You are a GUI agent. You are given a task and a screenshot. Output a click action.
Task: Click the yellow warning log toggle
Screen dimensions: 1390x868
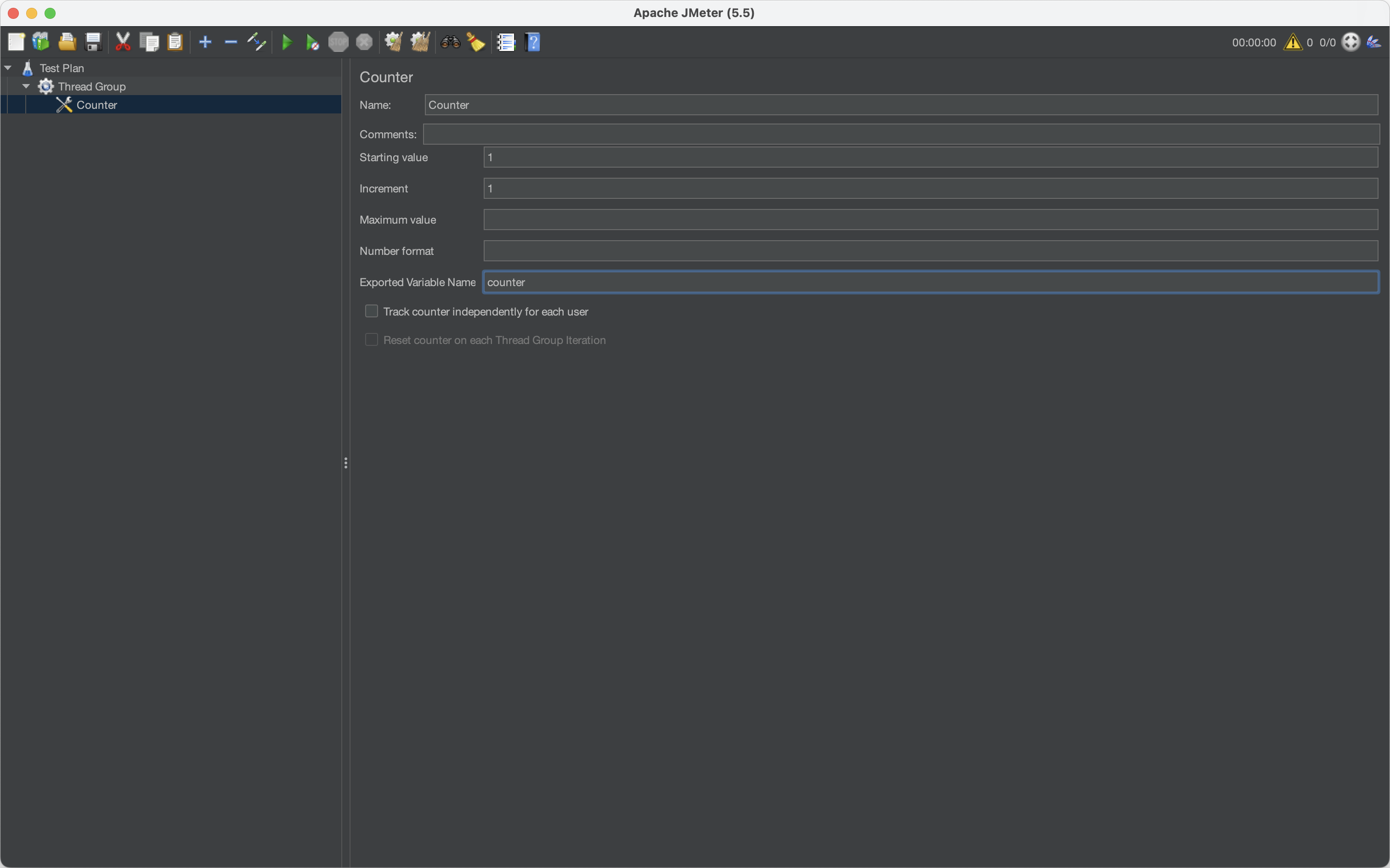pos(1293,42)
